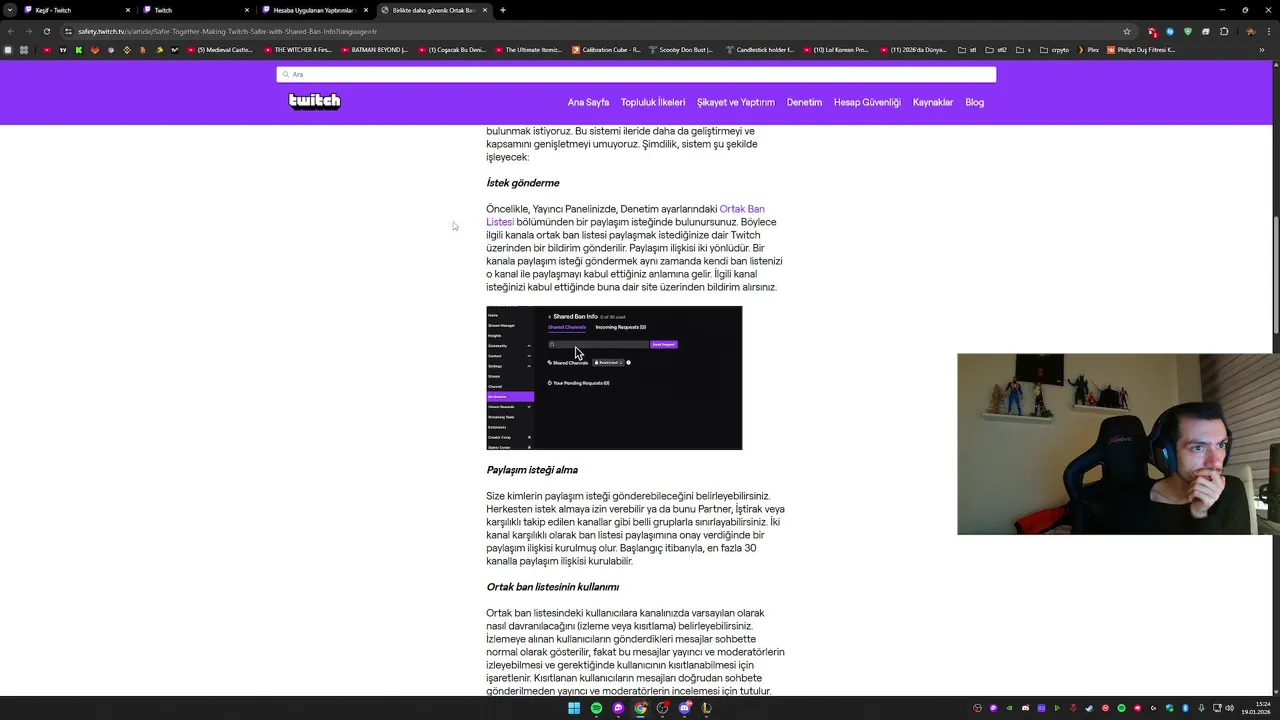Click the İstek gönderme heading

click(x=523, y=183)
